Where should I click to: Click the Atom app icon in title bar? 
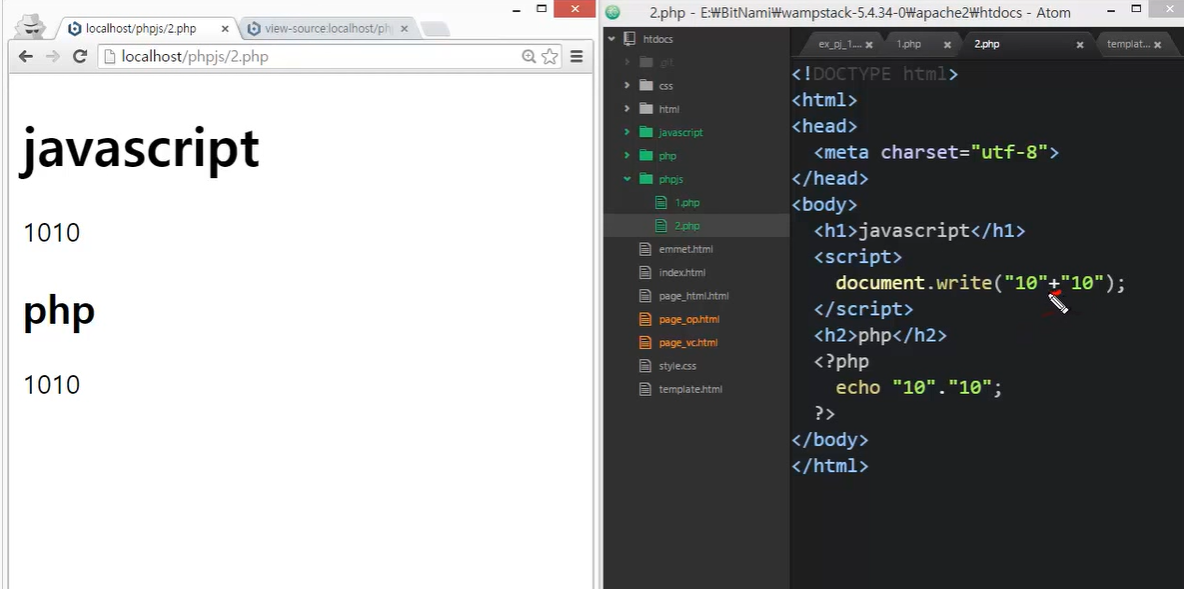[612, 12]
